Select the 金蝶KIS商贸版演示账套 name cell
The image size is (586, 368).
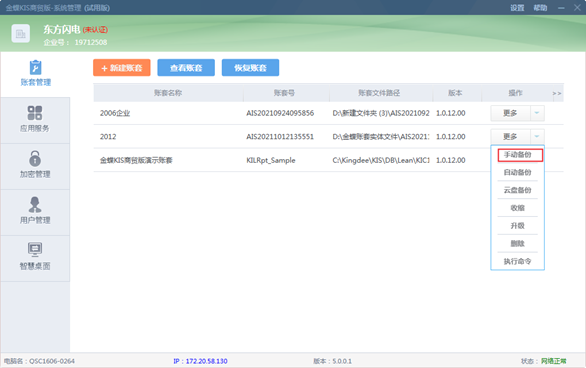point(136,160)
